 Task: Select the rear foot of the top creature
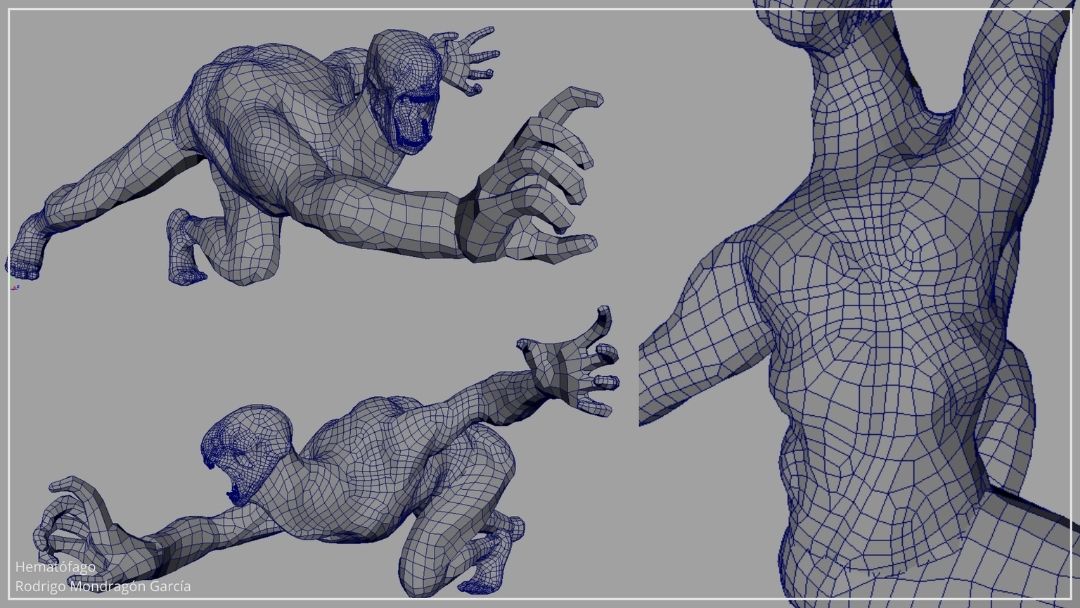pos(27,250)
